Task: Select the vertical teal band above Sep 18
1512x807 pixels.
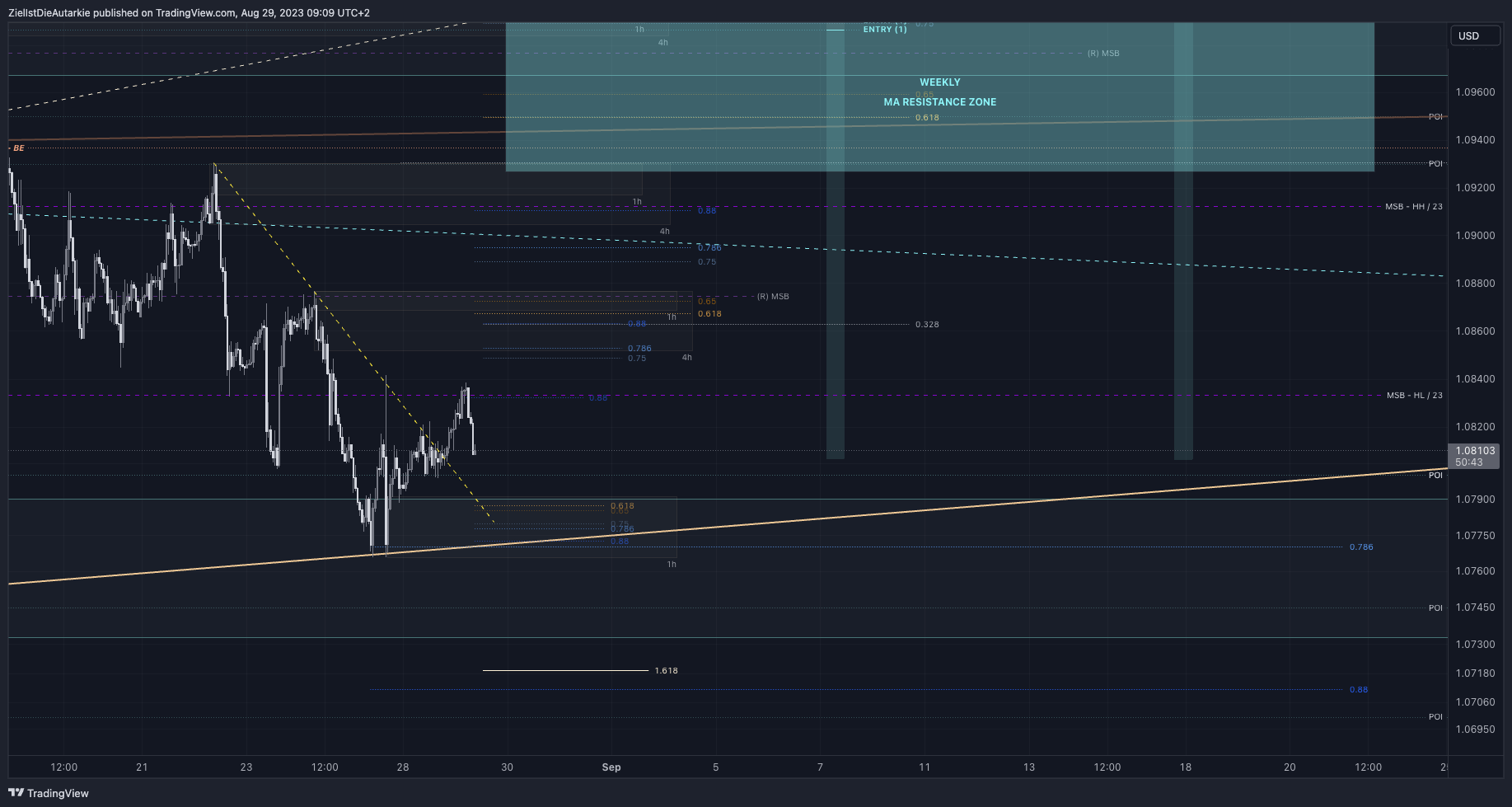Action: (x=1183, y=241)
